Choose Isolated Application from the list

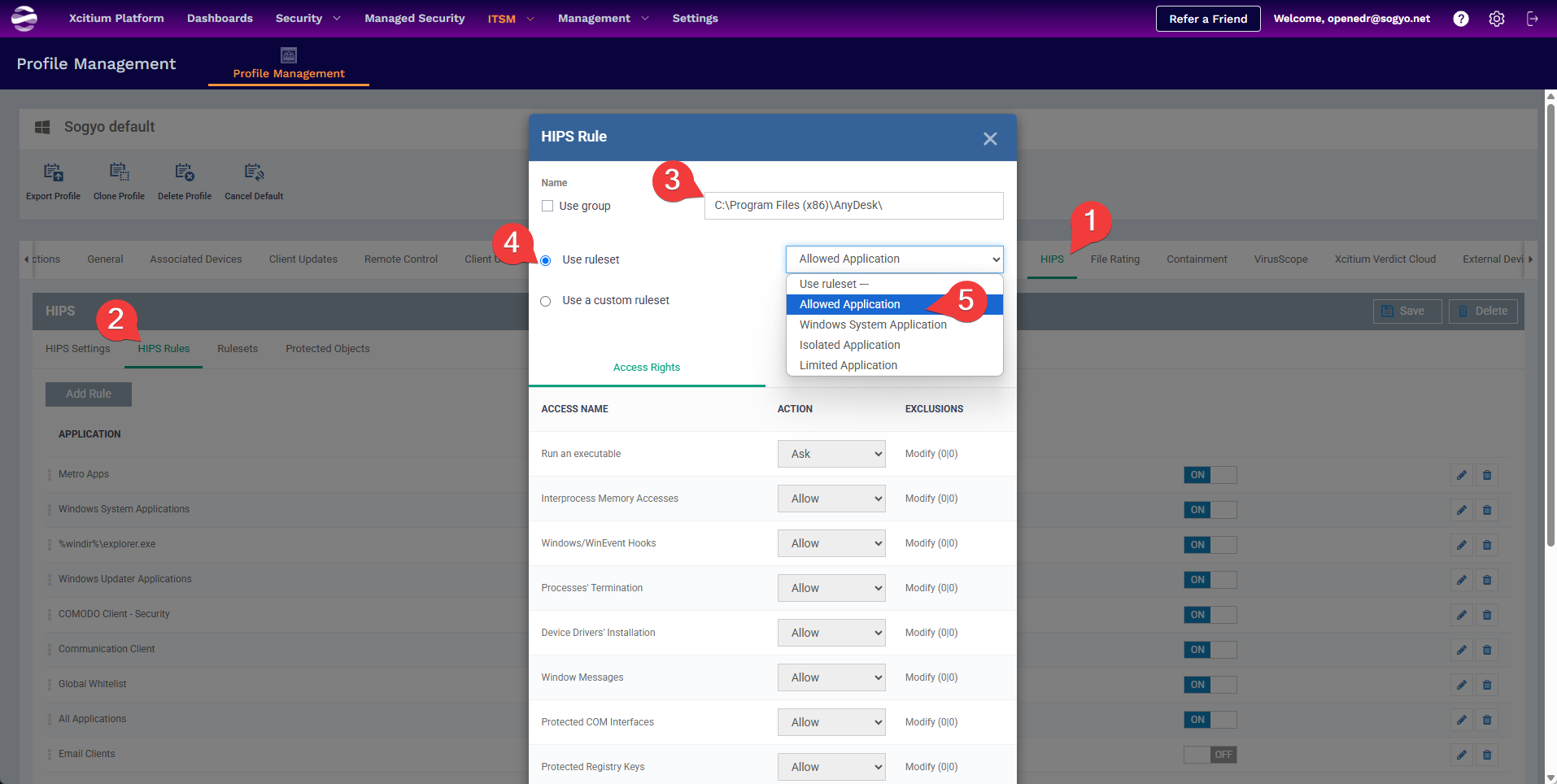895,345
